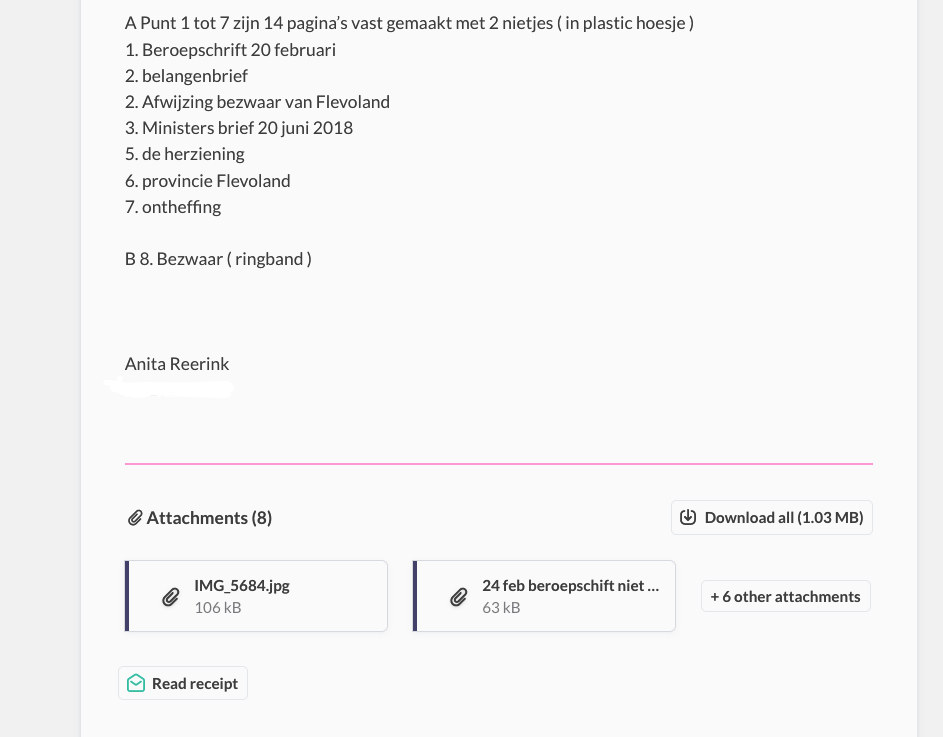Click paperclip icon on 24 feb beroepschift card
943x737 pixels.
click(459, 597)
